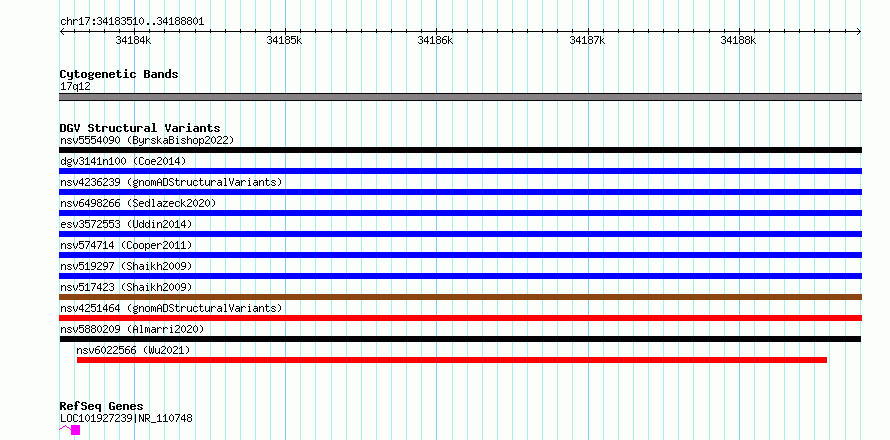Select the magenta LOC101927239 gene exon glyph
890x440 pixels.
point(75,430)
